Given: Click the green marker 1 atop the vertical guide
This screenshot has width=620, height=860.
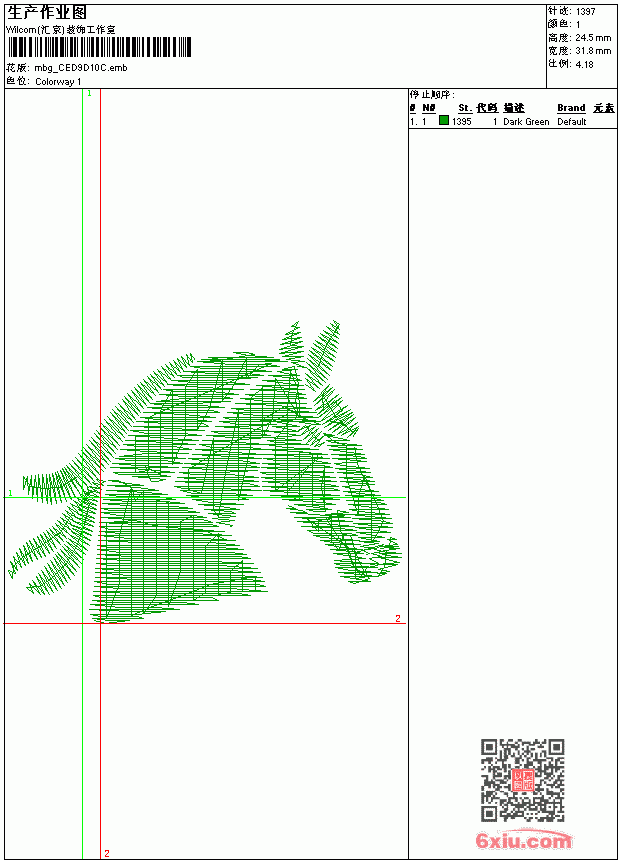Looking at the screenshot, I should (89, 94).
